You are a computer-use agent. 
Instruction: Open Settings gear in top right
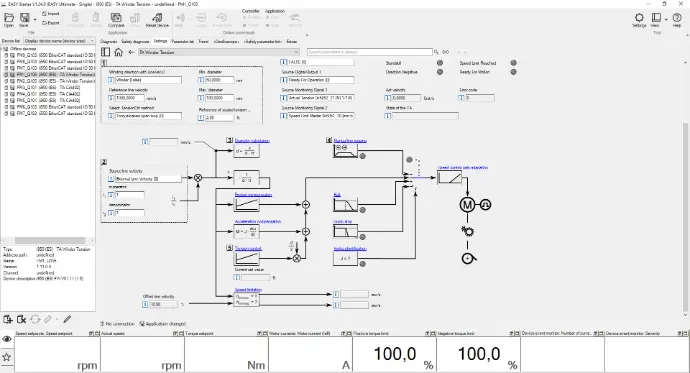click(x=639, y=18)
